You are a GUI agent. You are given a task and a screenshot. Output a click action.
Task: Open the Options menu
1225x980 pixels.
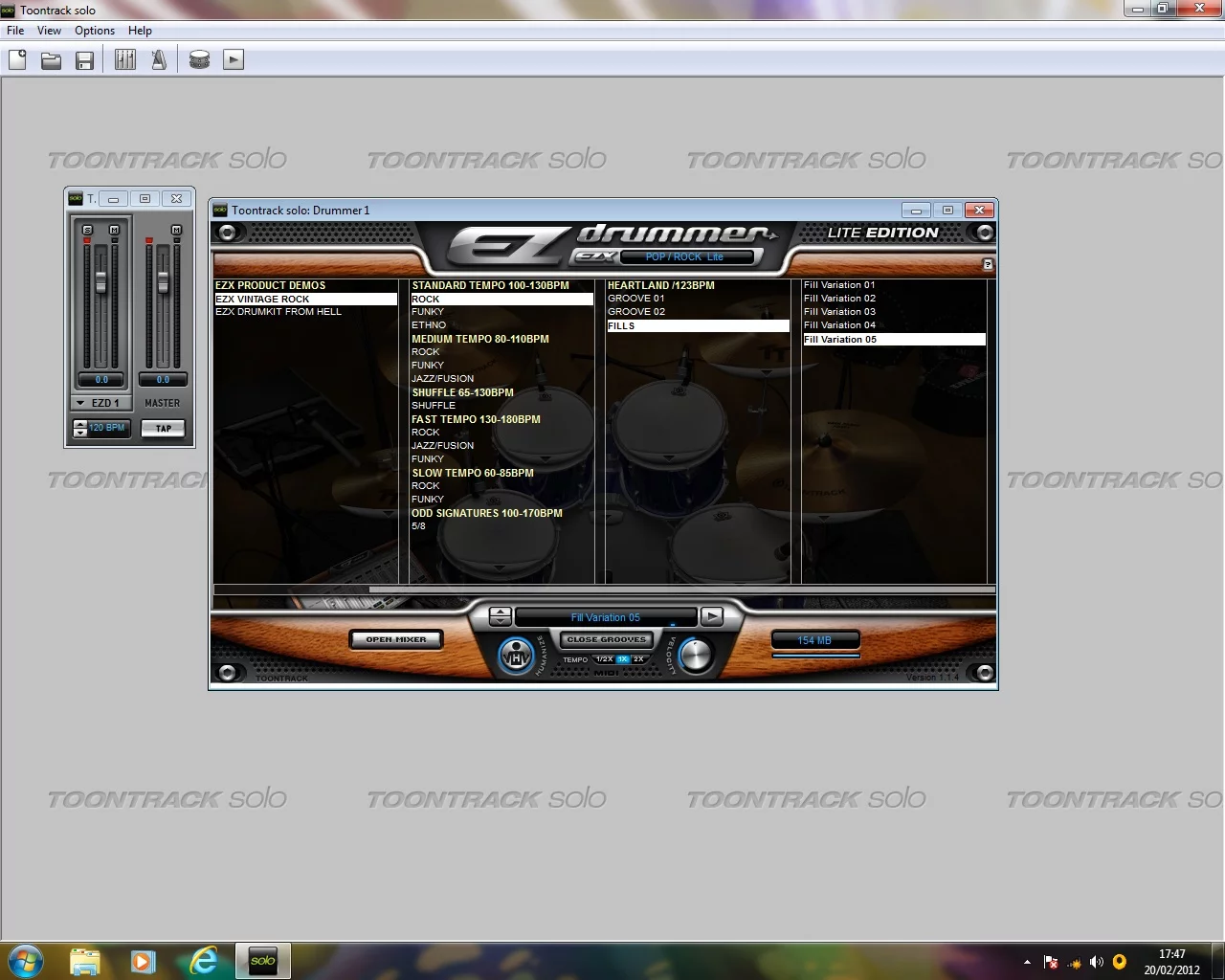click(94, 30)
